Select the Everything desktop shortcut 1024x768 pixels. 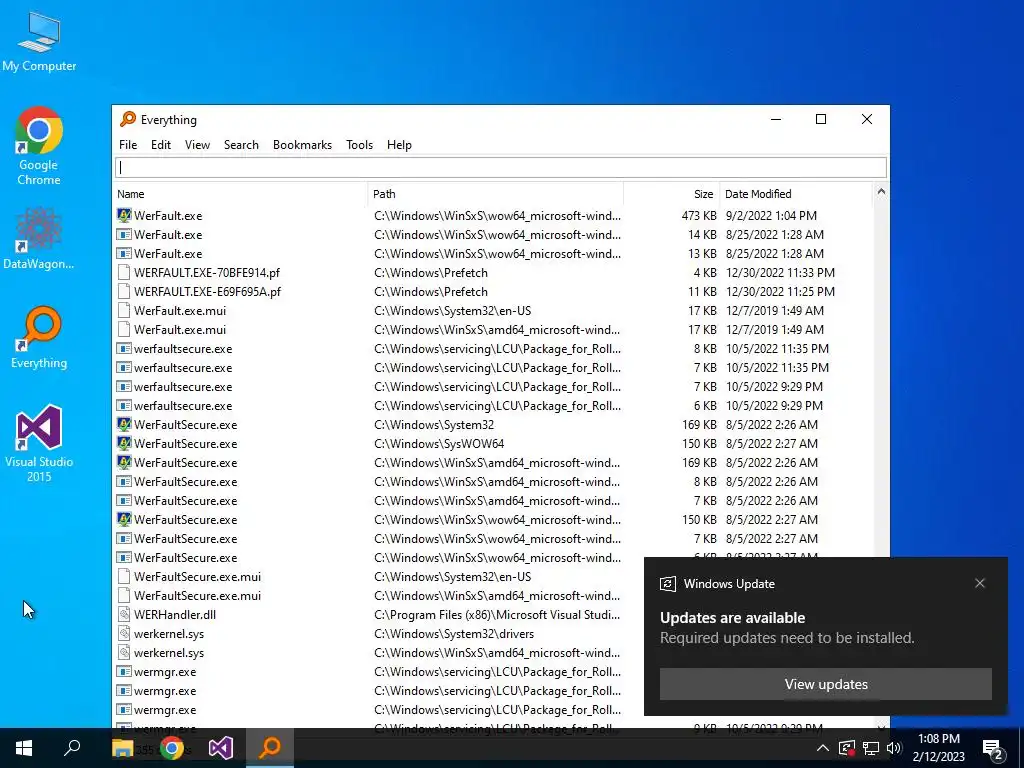(39, 338)
